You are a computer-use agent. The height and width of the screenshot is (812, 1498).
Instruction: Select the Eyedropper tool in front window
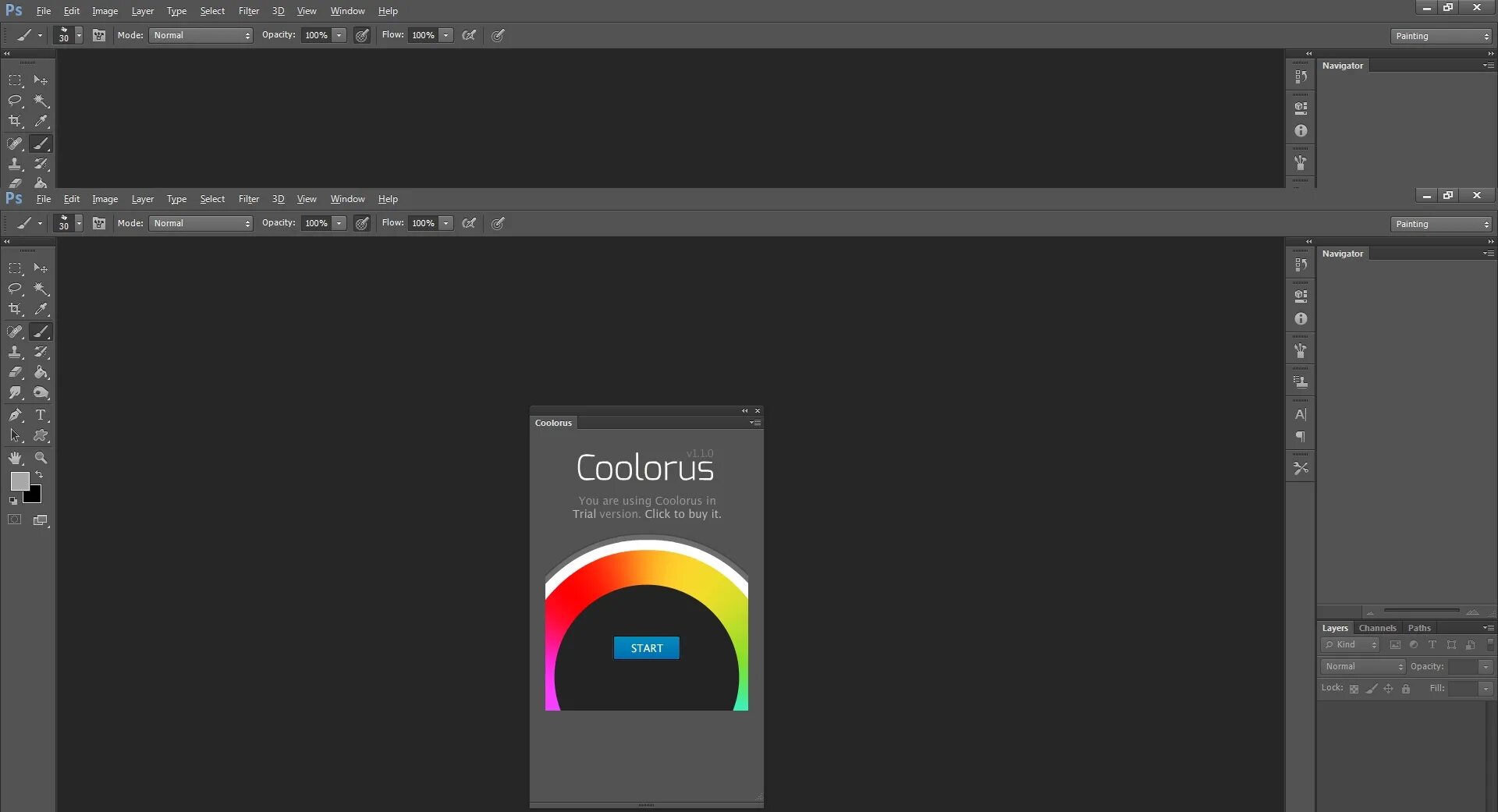point(41,310)
